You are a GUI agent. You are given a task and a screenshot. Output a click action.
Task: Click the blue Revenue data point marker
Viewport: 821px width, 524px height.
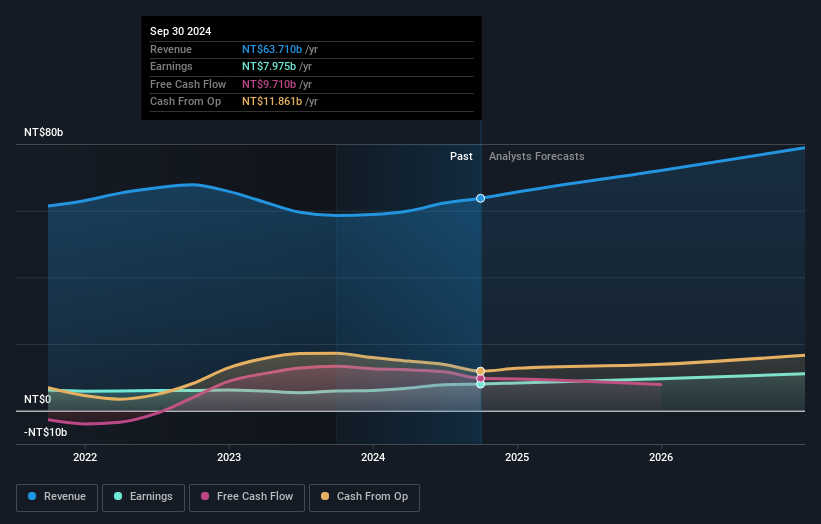(480, 198)
